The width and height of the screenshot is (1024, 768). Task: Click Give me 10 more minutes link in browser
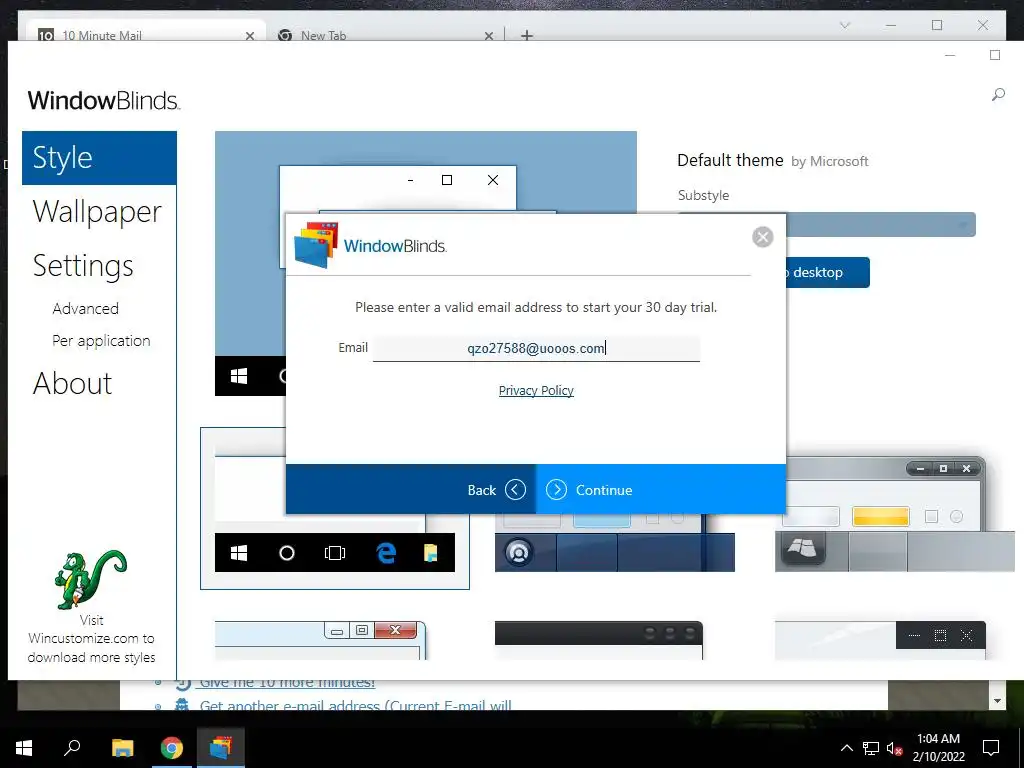point(287,682)
